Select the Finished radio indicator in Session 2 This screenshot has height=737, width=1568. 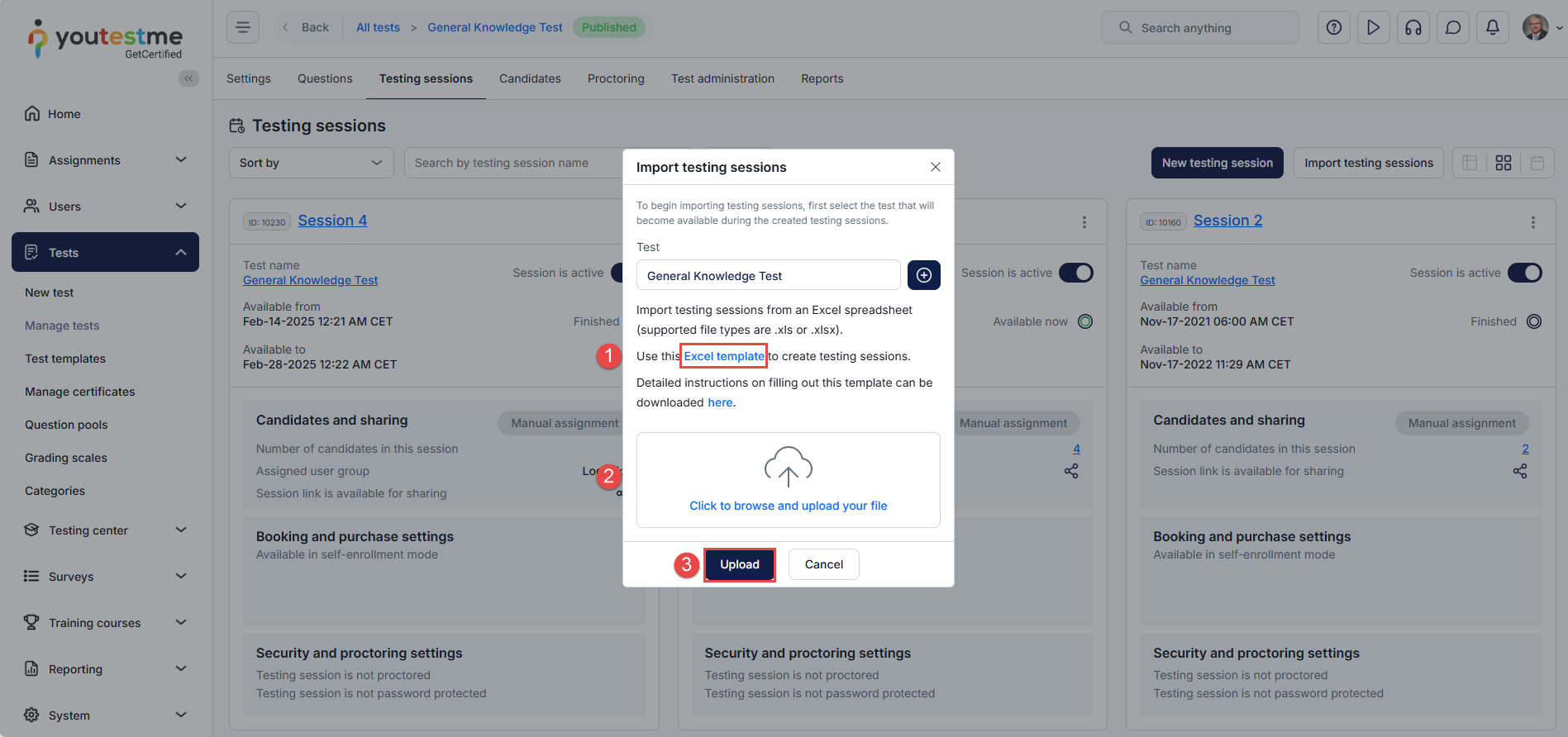point(1533,321)
